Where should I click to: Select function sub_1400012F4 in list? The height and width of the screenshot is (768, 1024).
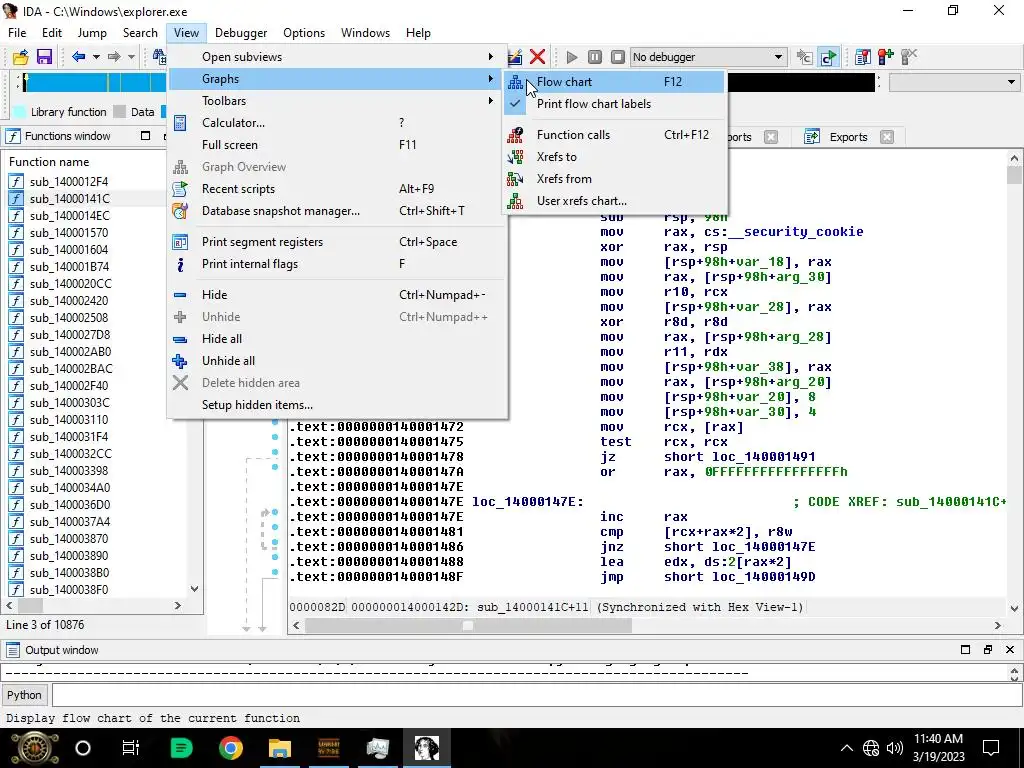[69, 182]
